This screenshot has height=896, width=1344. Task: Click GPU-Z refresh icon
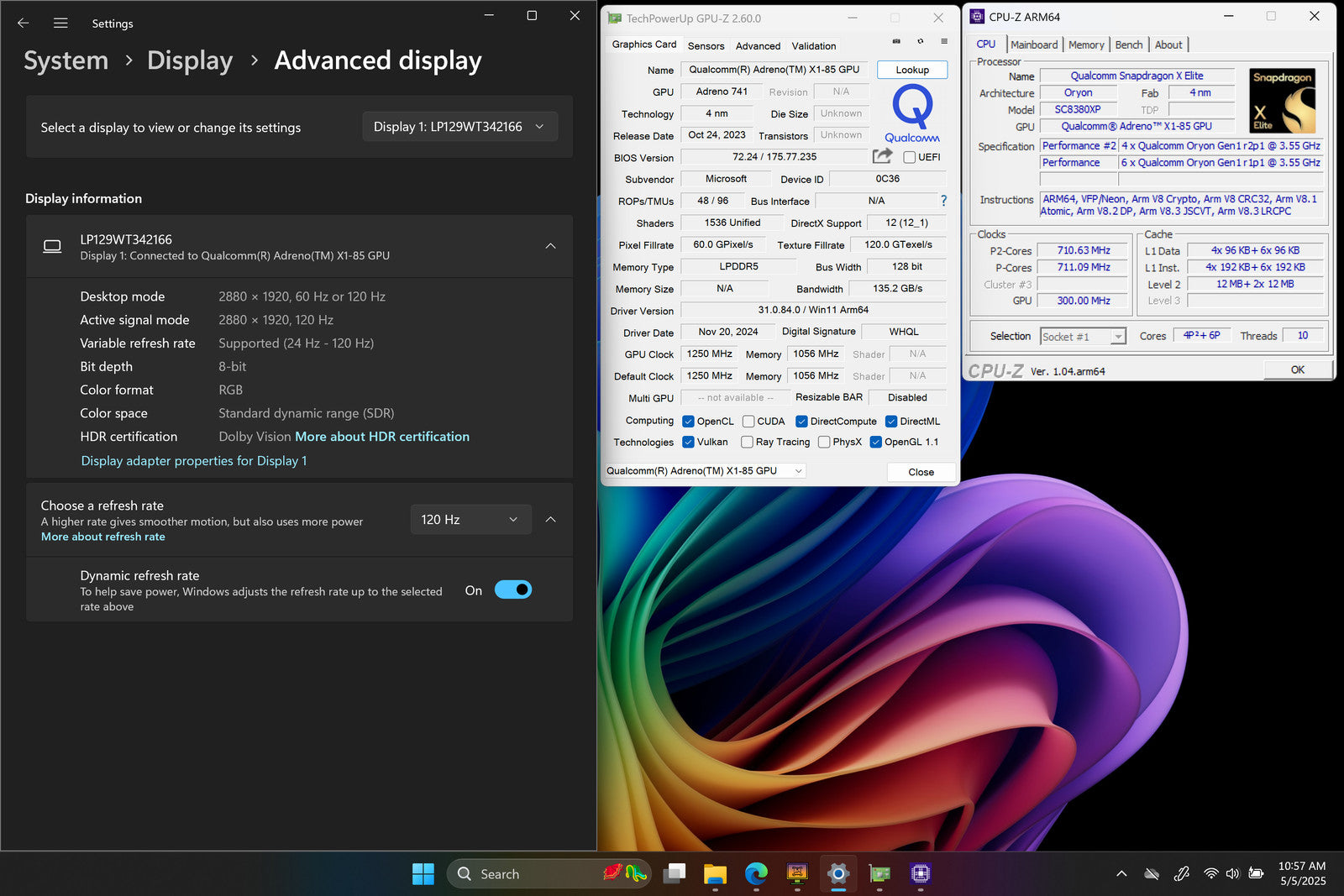pos(921,41)
